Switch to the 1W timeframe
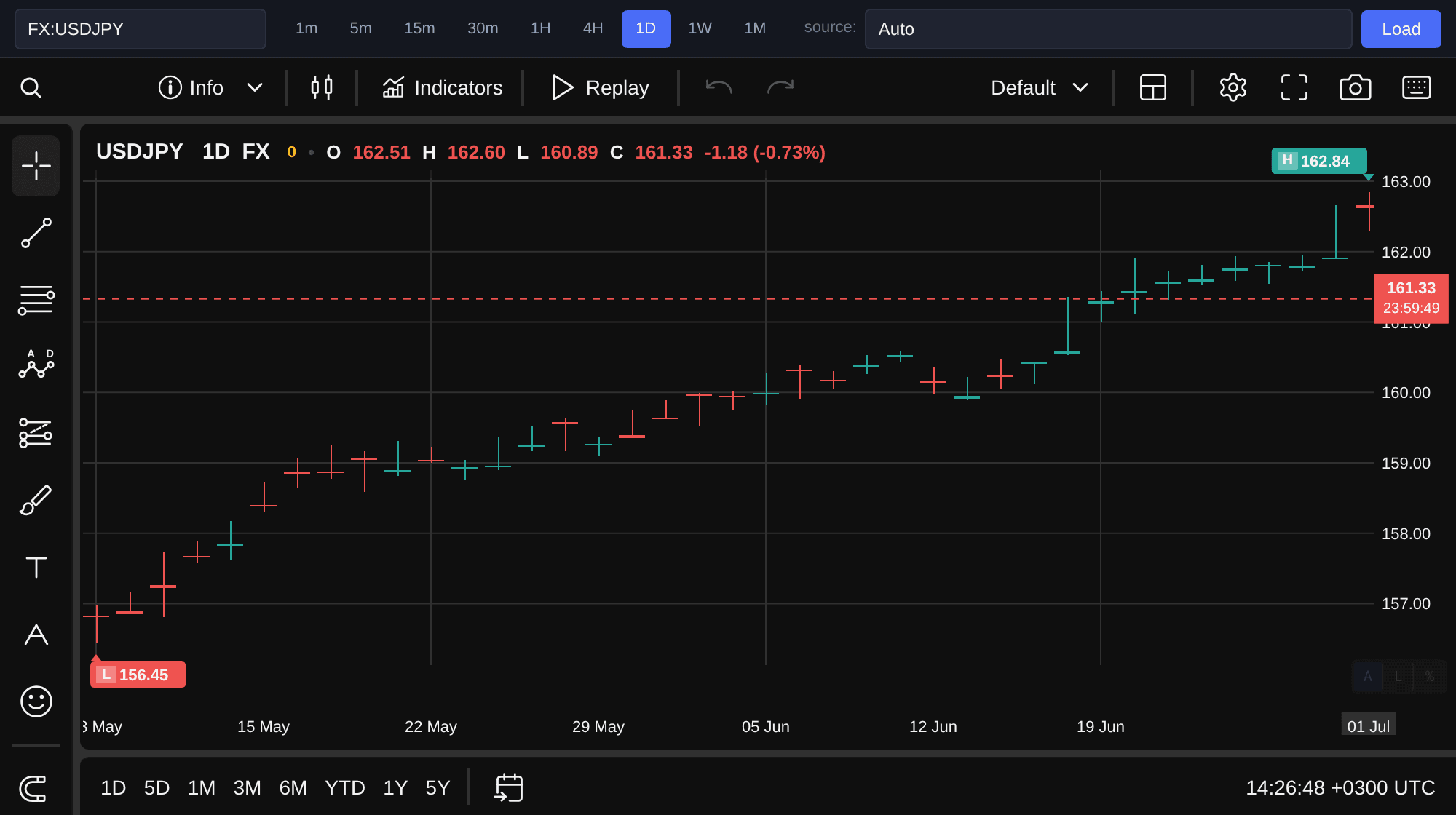 (x=700, y=28)
